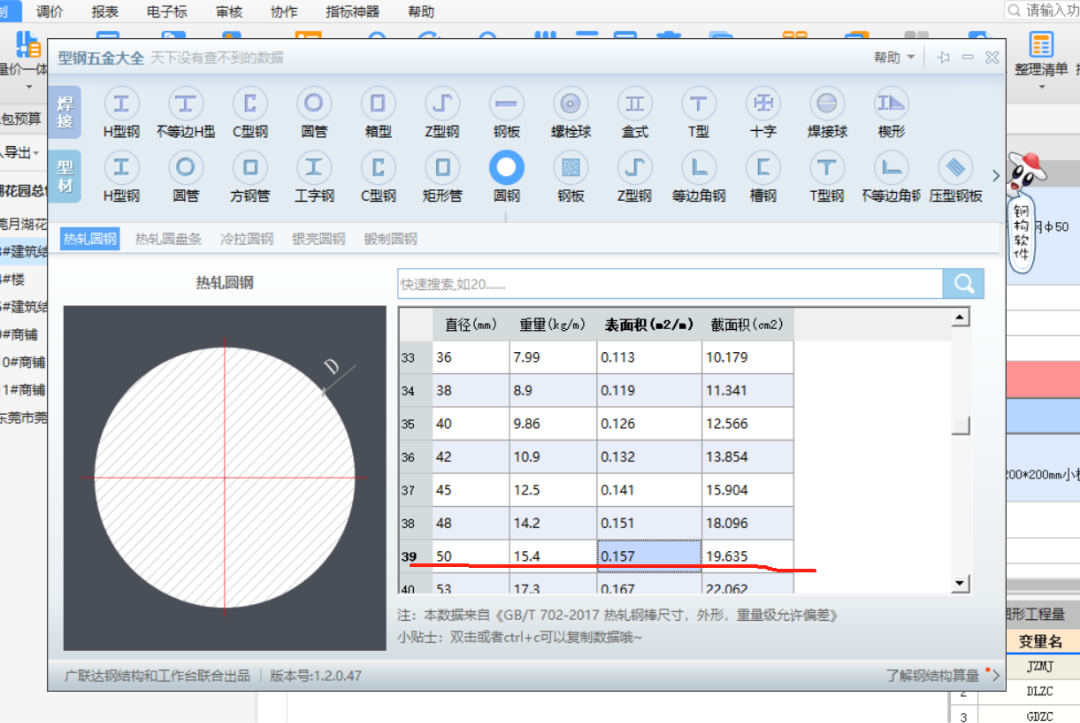
Task: Select the 等边角钢 profile icon
Action: tap(698, 167)
